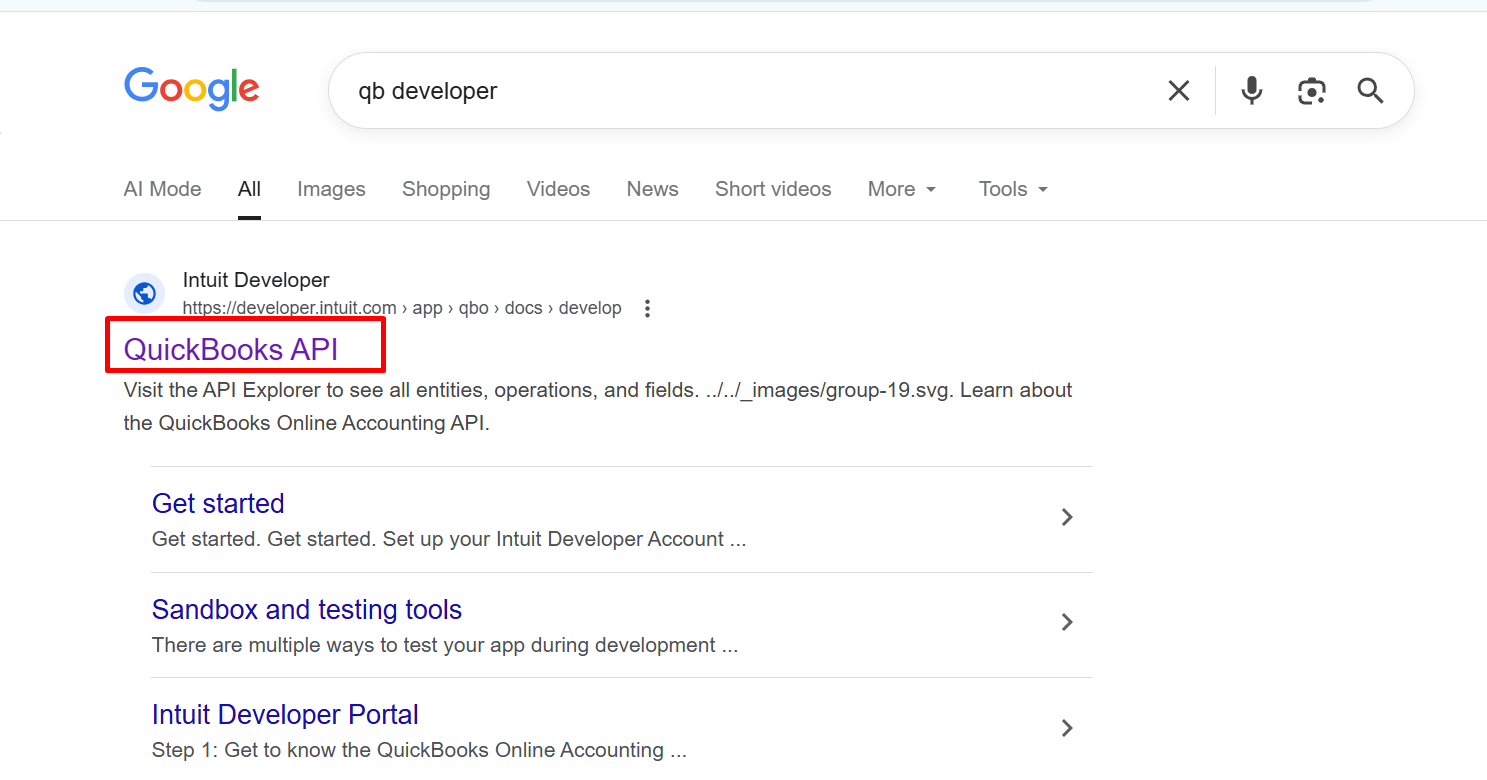Open the Short videos tab
Viewport: 1487px width, 780px height.
(x=773, y=189)
